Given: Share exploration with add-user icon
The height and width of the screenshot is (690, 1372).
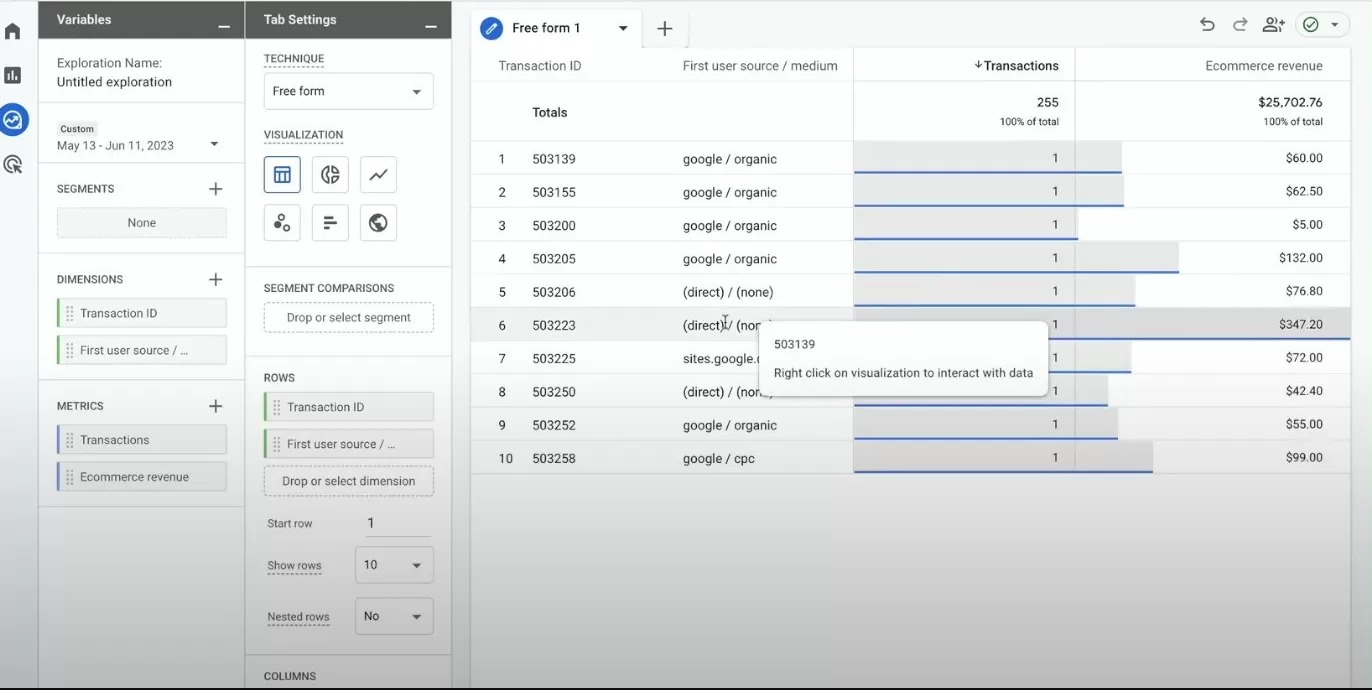Looking at the screenshot, I should [1273, 25].
